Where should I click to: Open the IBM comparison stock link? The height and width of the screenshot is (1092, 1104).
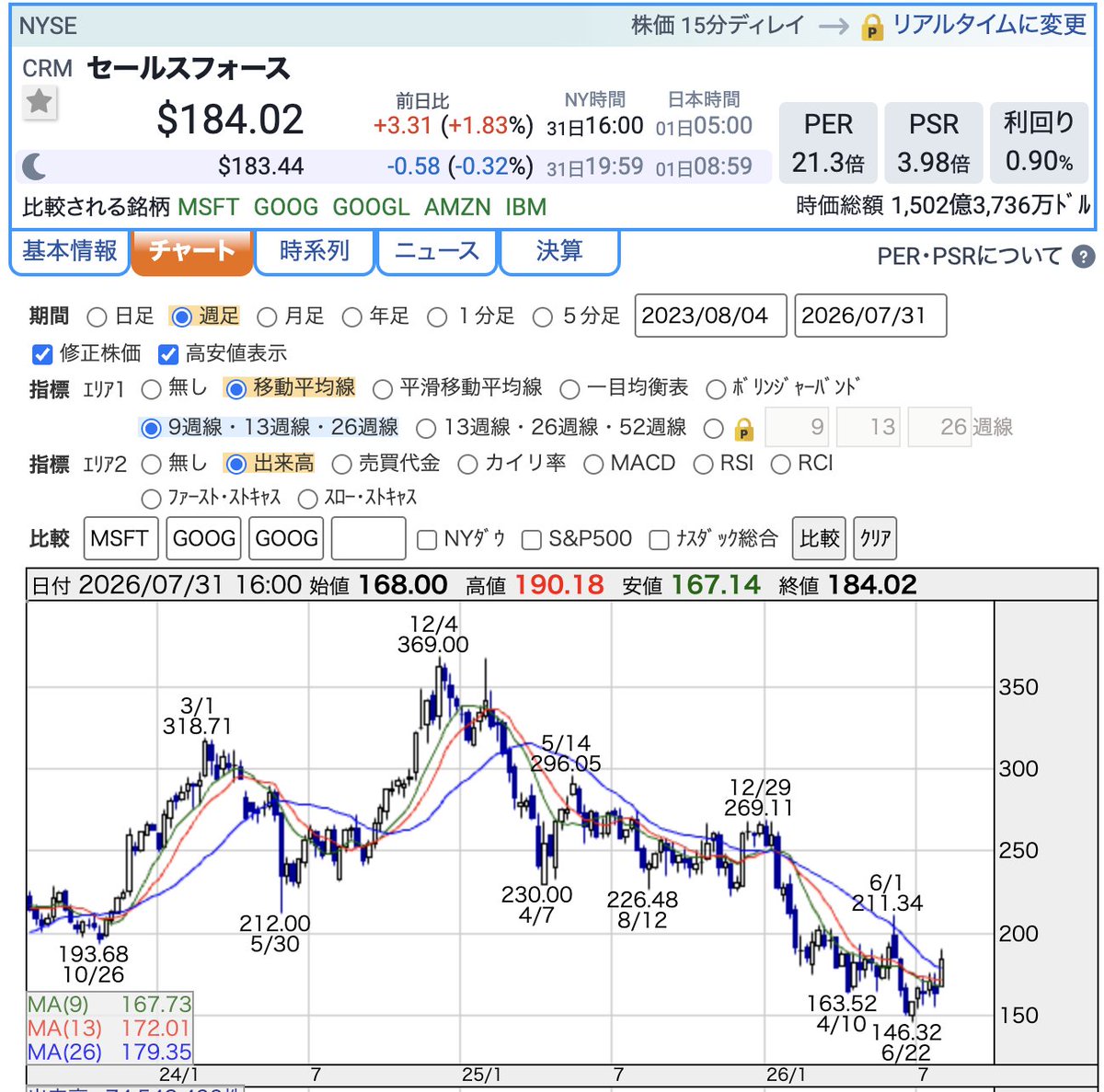(x=525, y=207)
